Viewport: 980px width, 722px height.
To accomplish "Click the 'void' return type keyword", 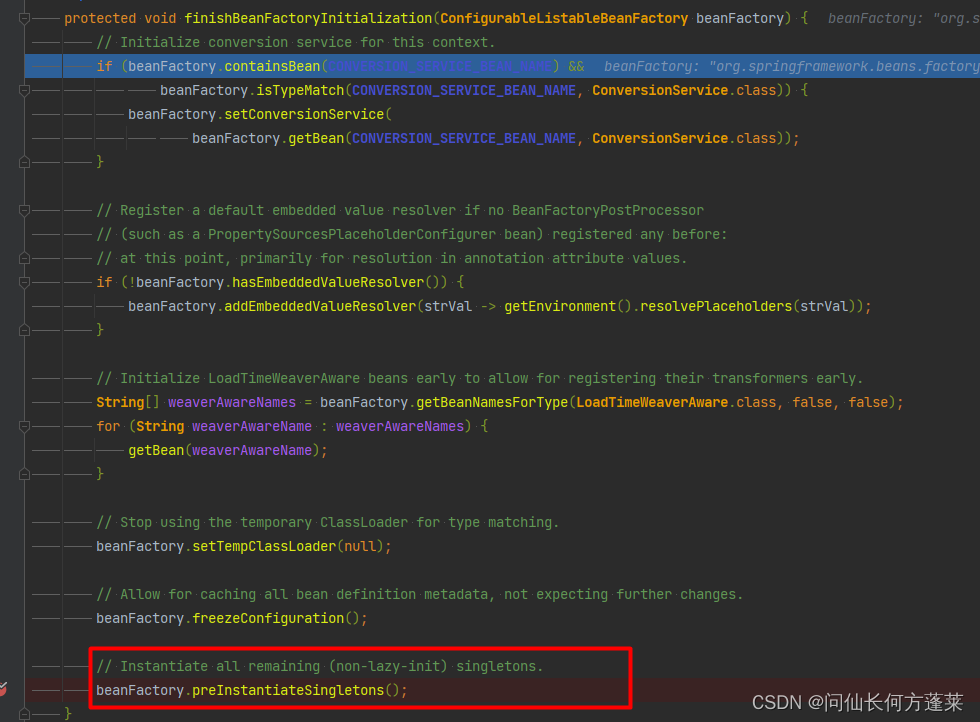I will click(x=160, y=19).
